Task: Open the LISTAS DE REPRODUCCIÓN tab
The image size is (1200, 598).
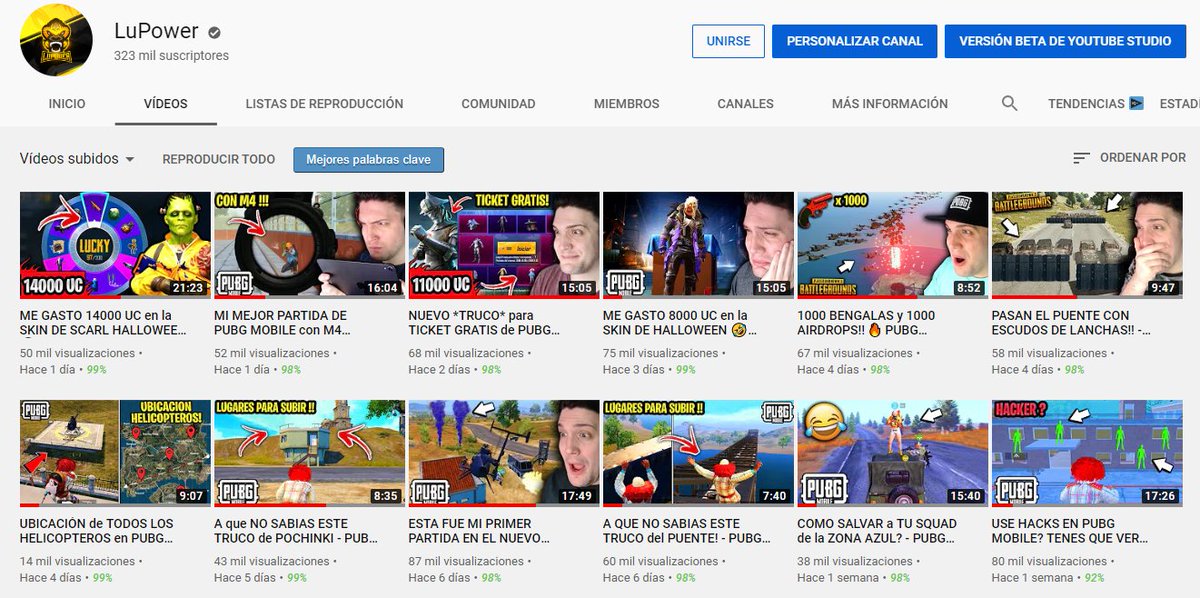Action: pos(324,104)
